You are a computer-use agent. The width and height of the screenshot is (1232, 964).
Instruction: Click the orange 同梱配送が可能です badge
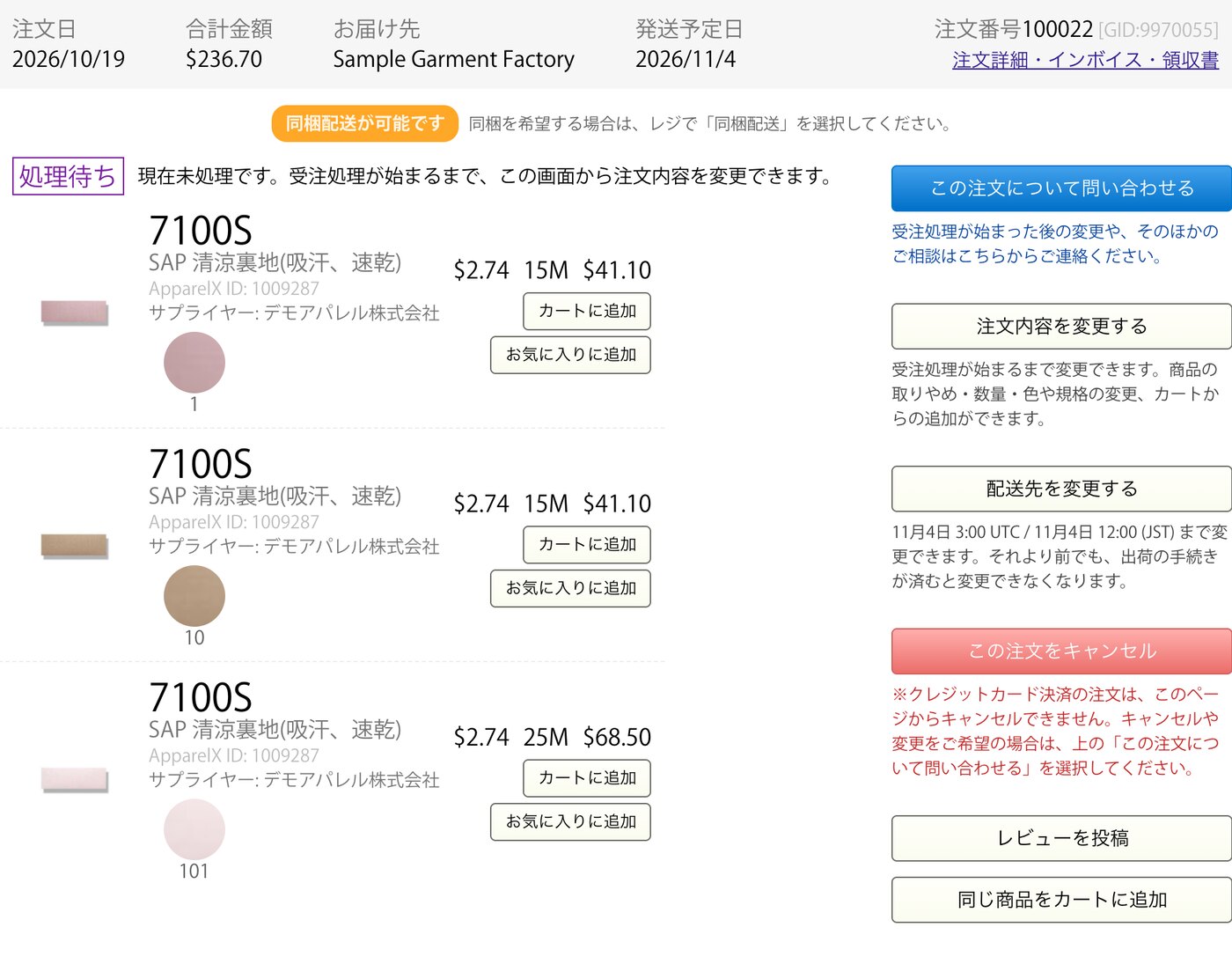365,123
